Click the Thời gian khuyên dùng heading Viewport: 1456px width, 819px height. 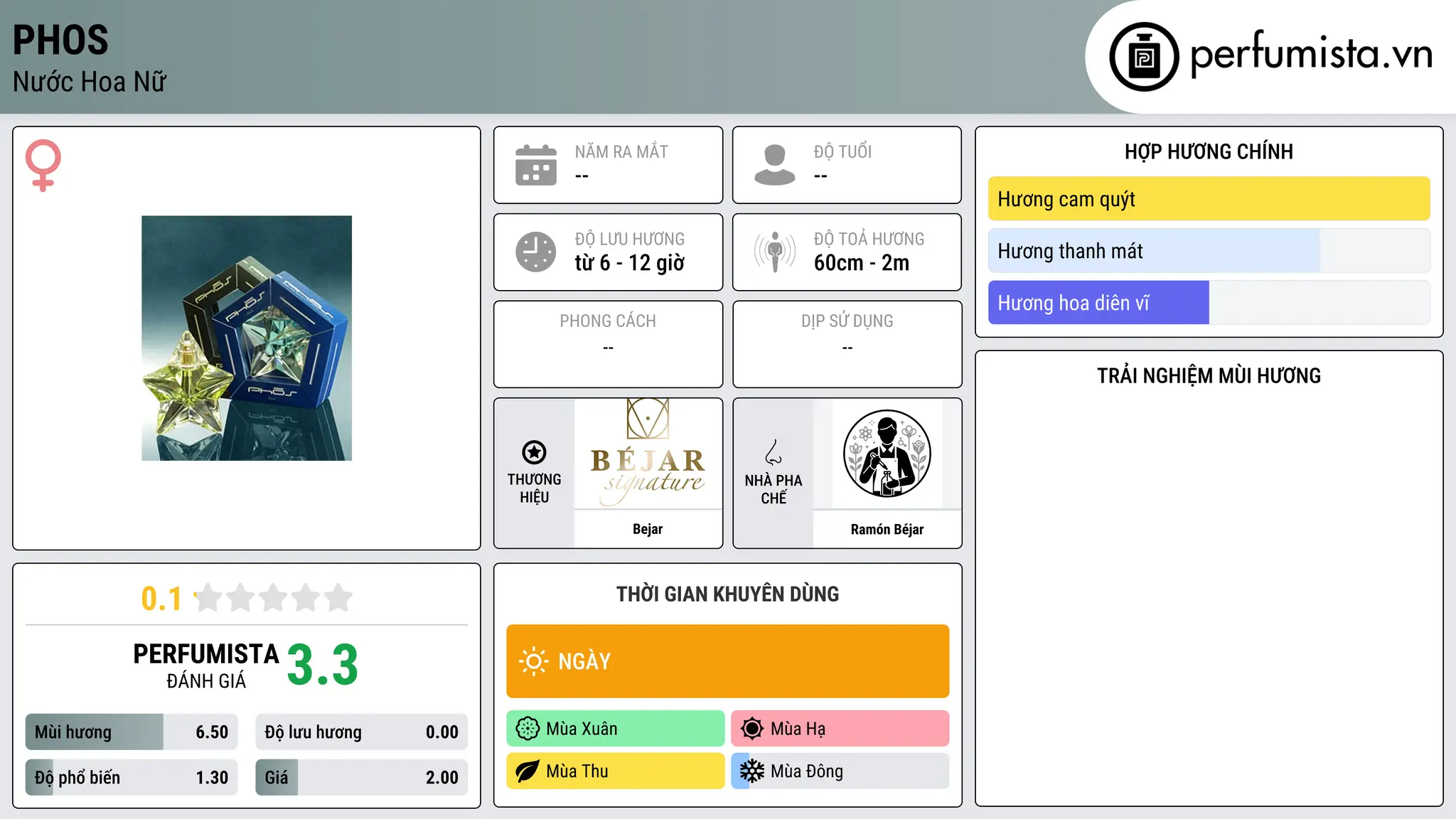click(x=728, y=594)
